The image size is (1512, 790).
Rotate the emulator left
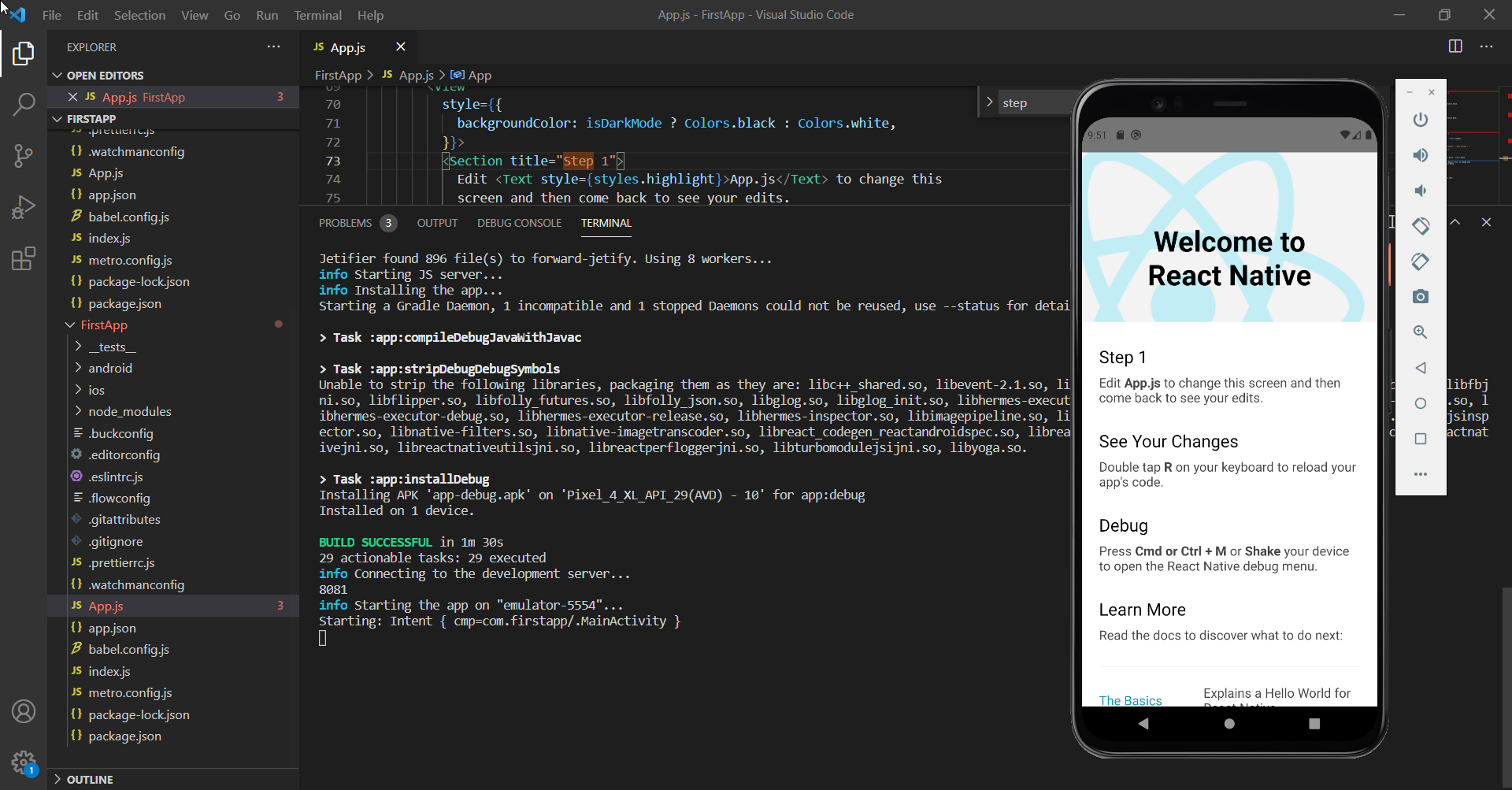tap(1420, 226)
